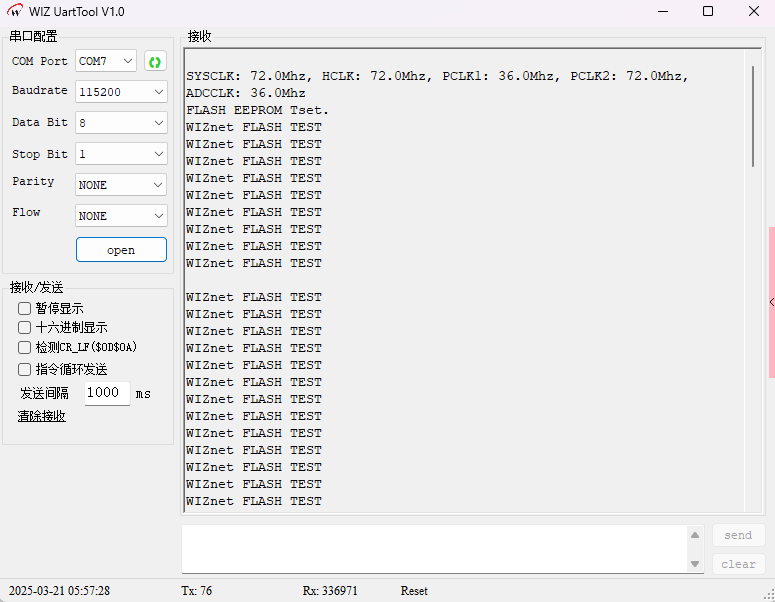Open the COM Port dropdown
The image size is (775, 602).
pos(106,62)
